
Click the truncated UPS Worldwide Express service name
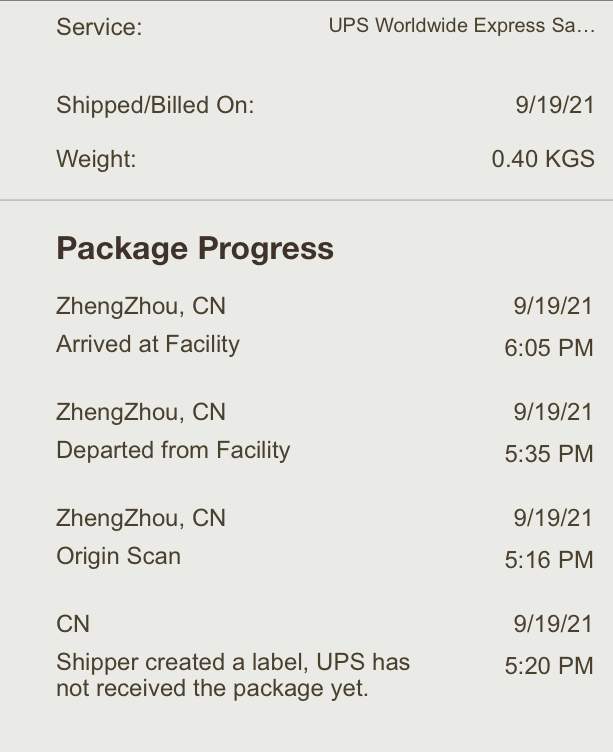461,27
